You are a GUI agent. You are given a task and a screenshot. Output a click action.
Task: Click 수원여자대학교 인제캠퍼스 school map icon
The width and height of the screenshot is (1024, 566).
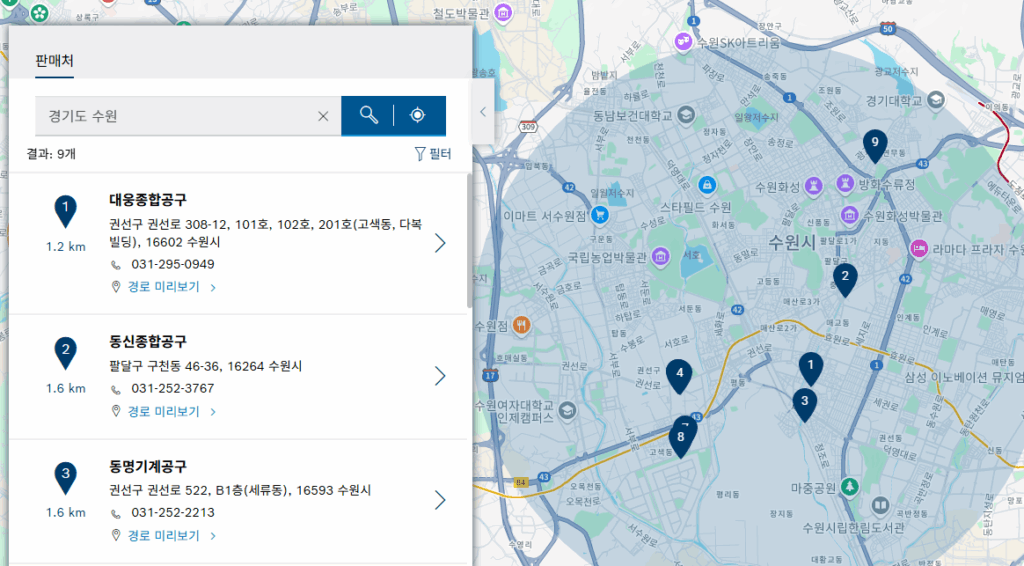click(x=567, y=410)
